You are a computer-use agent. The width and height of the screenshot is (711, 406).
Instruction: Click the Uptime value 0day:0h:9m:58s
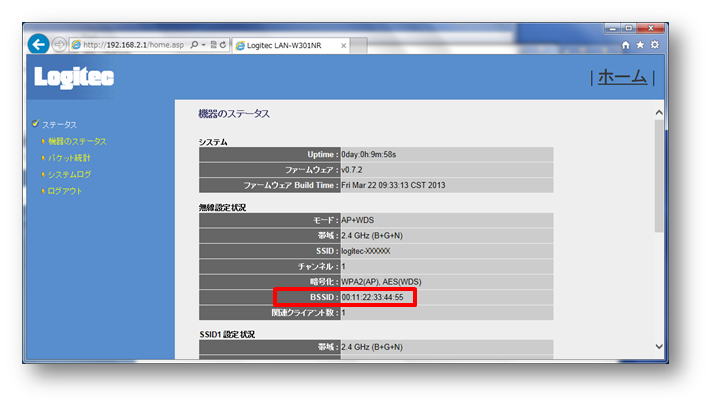coord(369,155)
